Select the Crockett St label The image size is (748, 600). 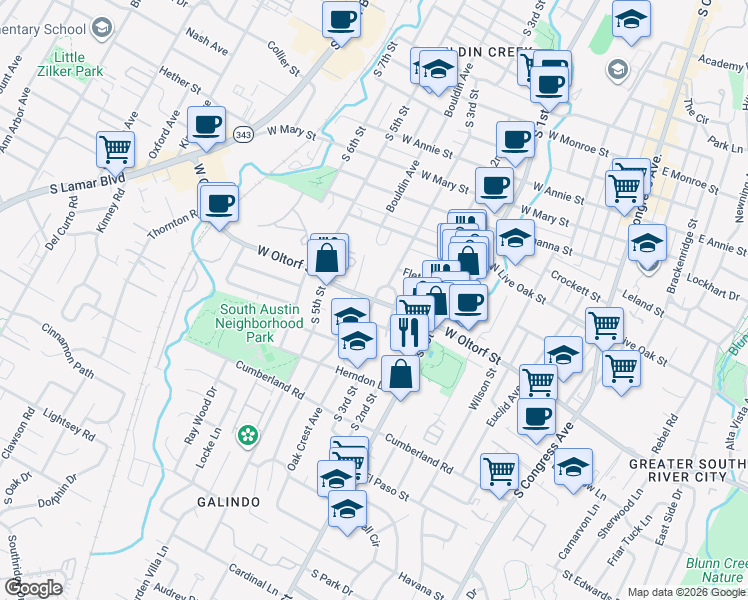pyautogui.click(x=575, y=286)
